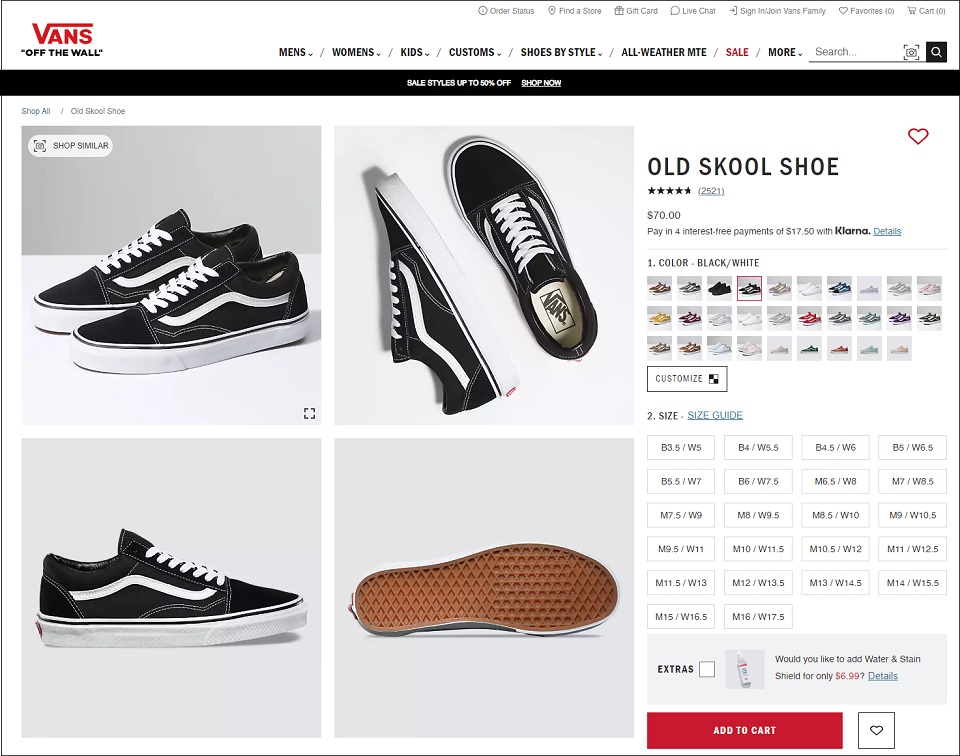The height and width of the screenshot is (756, 960).
Task: Expand the MENS menu
Action: (296, 53)
